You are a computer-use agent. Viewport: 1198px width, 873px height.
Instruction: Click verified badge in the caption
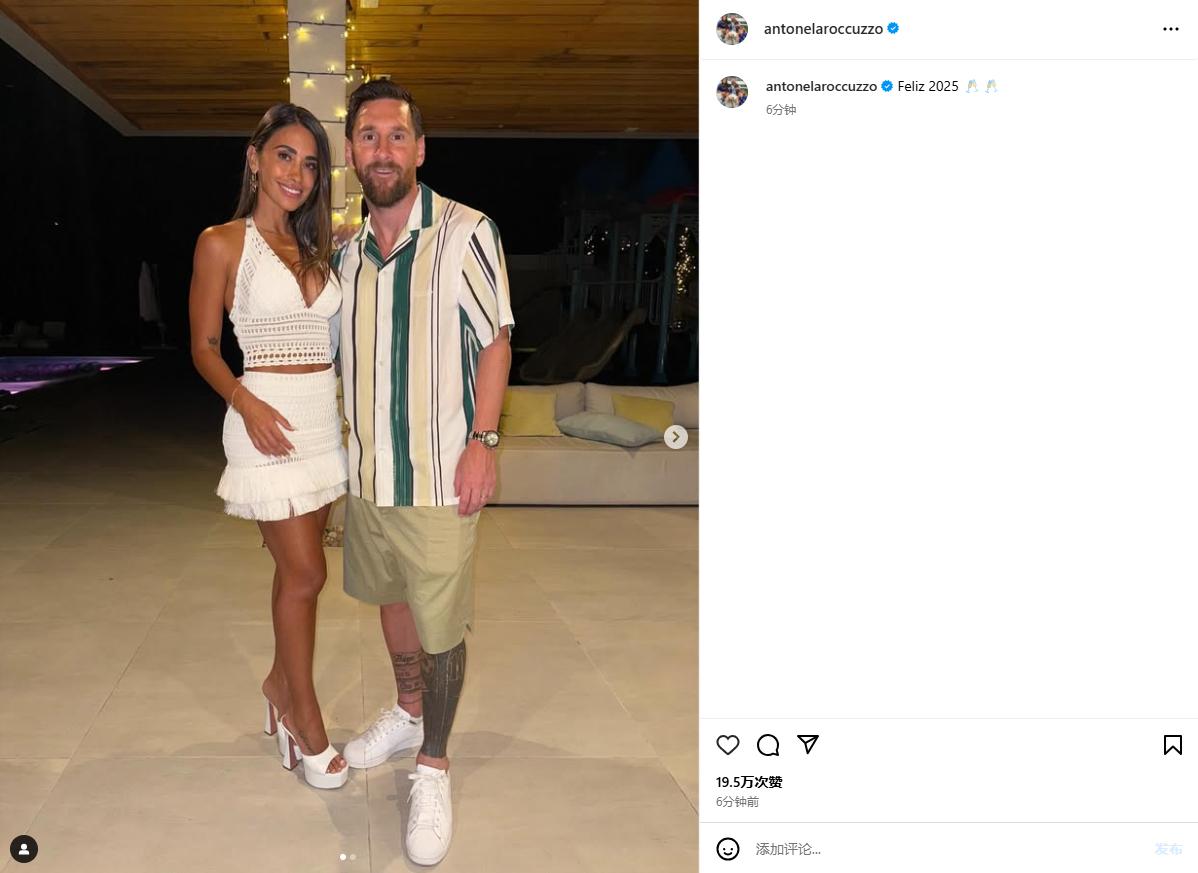click(x=886, y=86)
